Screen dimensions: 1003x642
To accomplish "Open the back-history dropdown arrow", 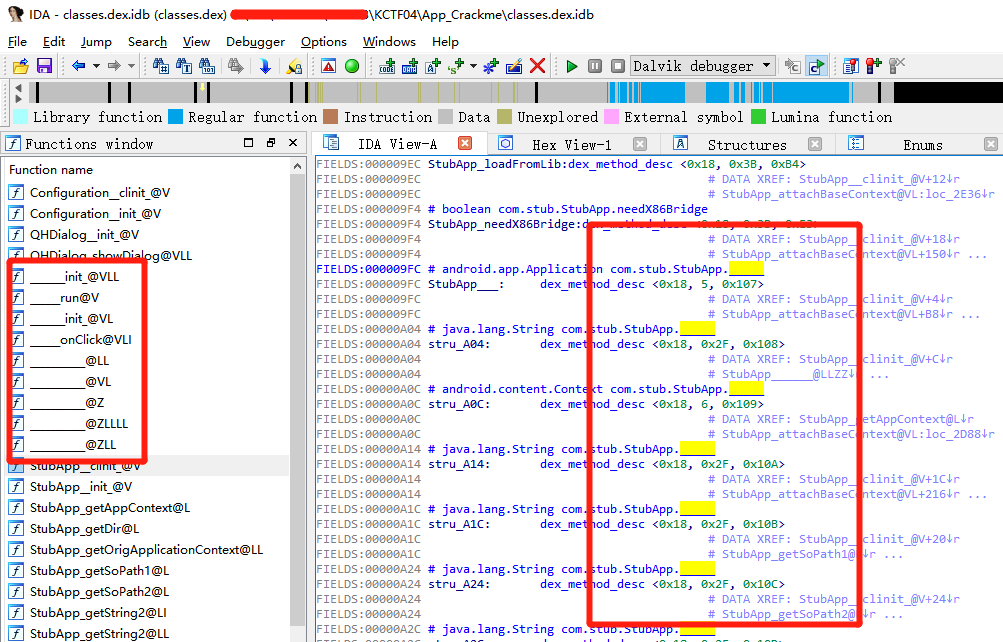I will [96, 66].
